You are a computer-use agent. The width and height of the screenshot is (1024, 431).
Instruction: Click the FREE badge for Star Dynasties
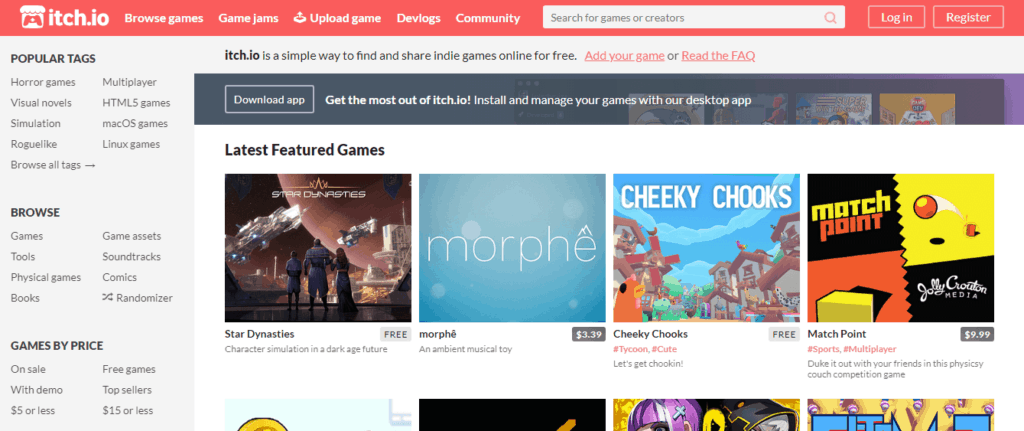click(x=396, y=334)
